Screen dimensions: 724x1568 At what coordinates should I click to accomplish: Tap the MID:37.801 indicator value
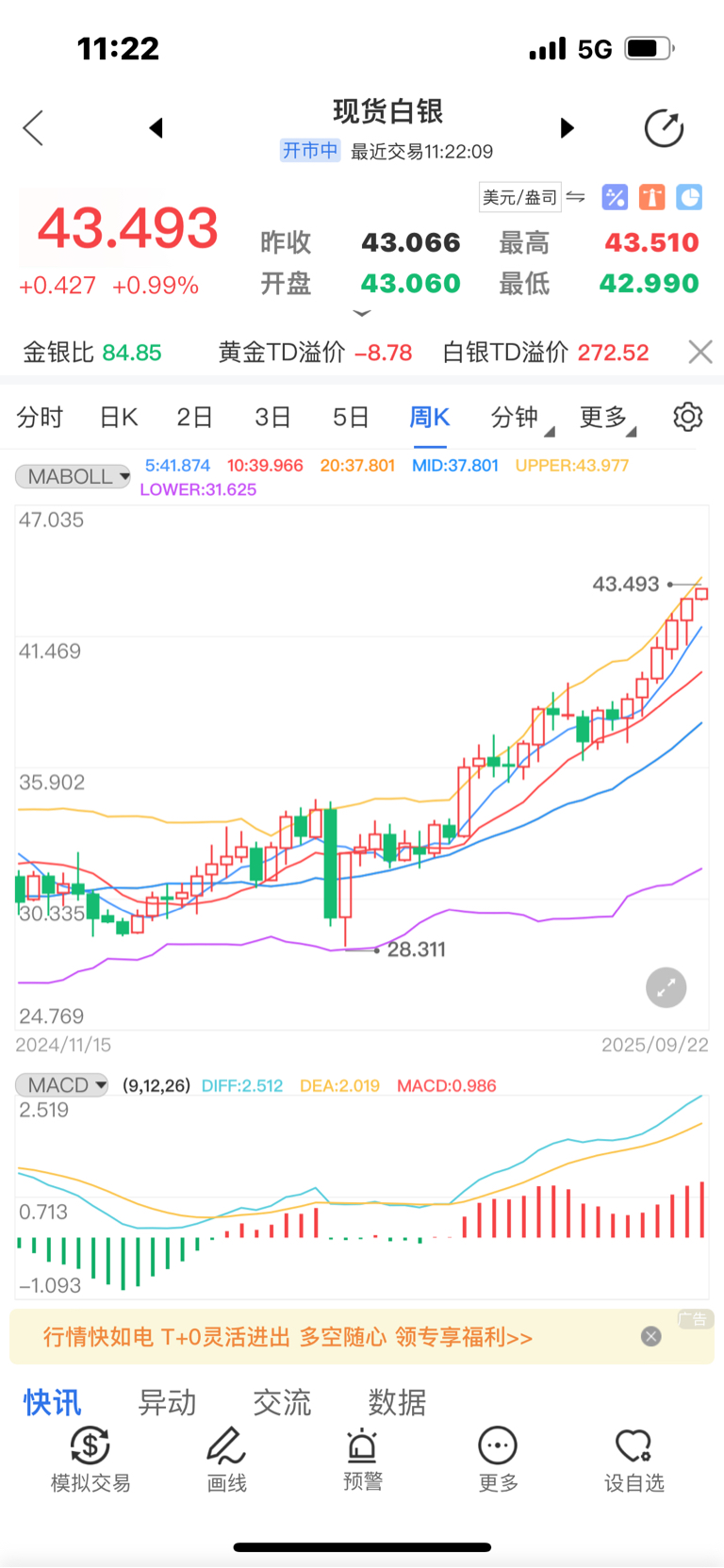tap(455, 465)
